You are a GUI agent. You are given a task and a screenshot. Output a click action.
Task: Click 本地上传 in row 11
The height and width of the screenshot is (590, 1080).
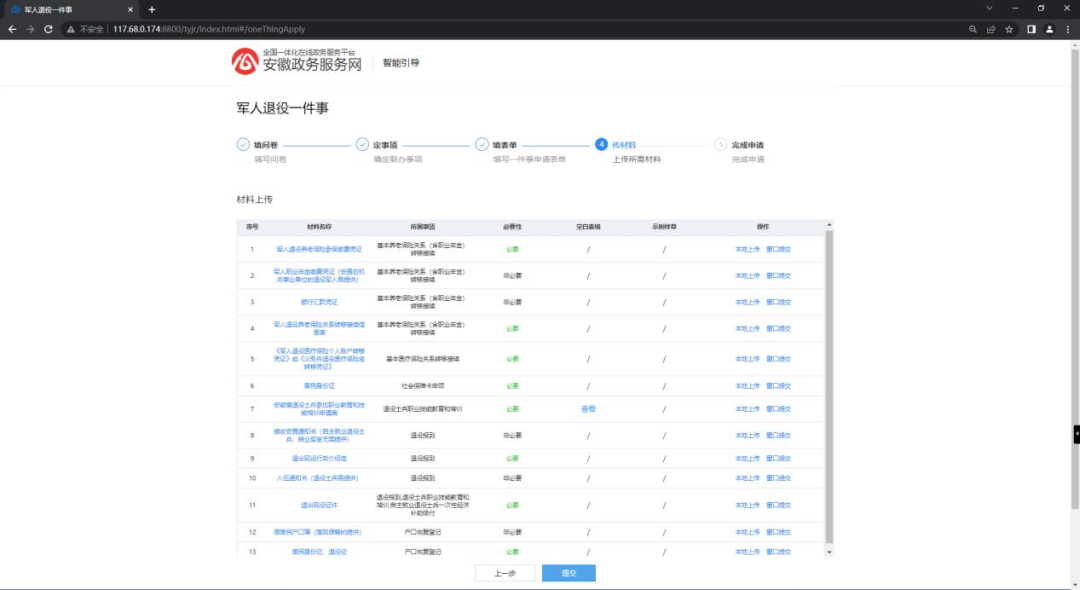pos(747,505)
